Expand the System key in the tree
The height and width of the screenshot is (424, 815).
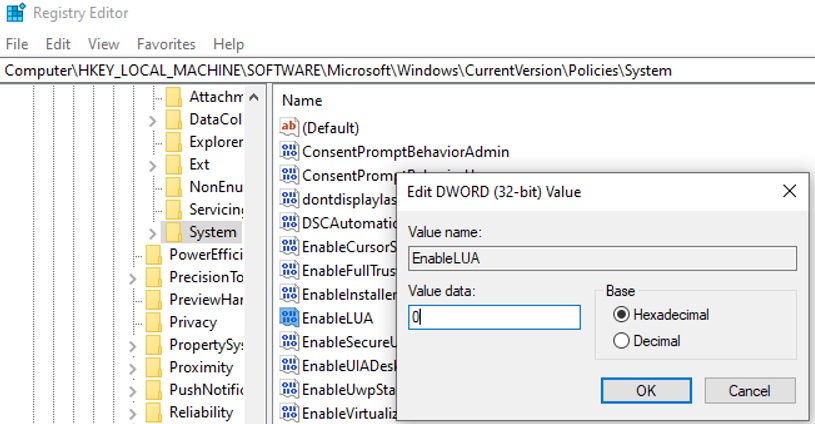tap(152, 233)
